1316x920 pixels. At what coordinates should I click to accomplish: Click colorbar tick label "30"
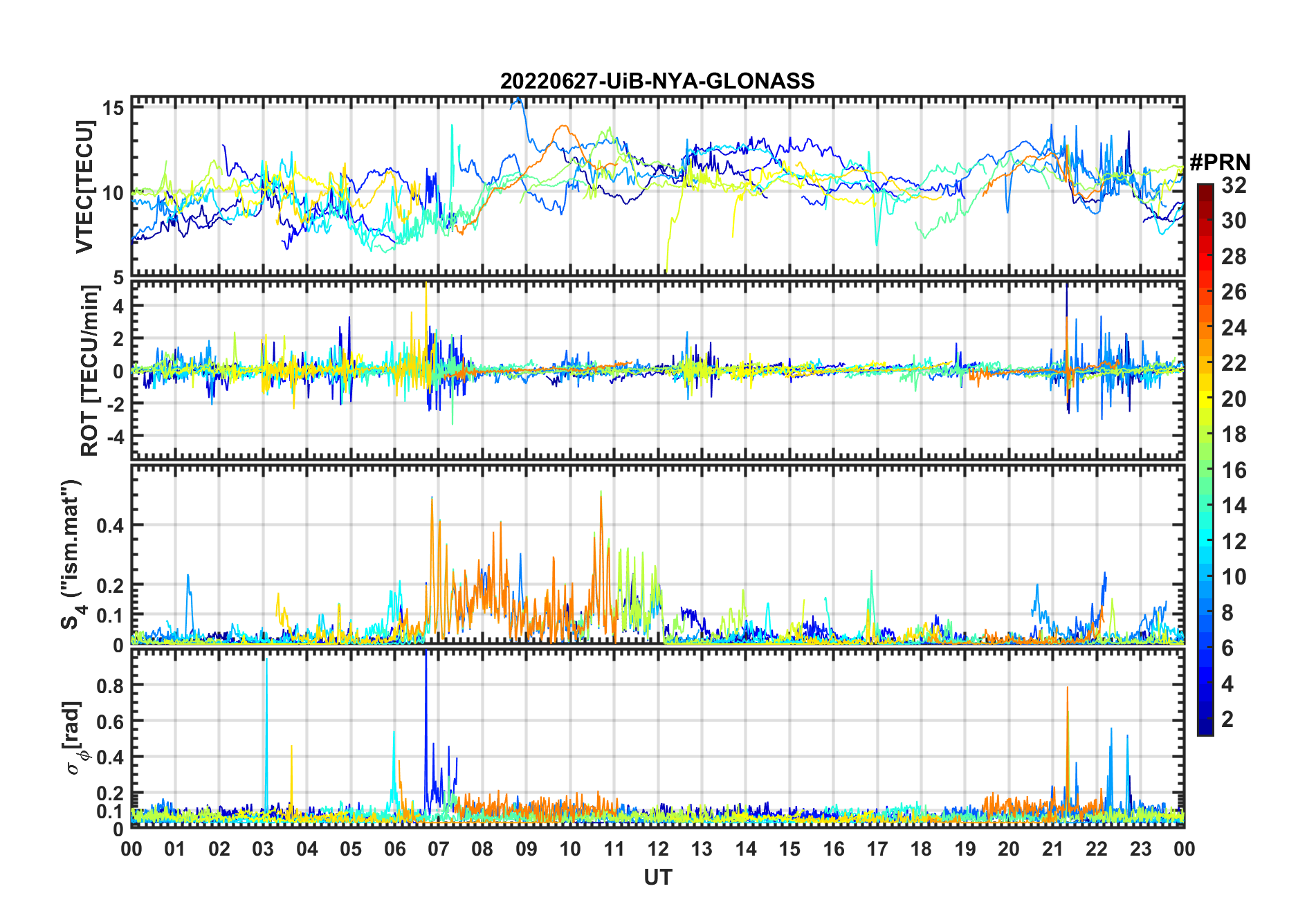(1234, 221)
